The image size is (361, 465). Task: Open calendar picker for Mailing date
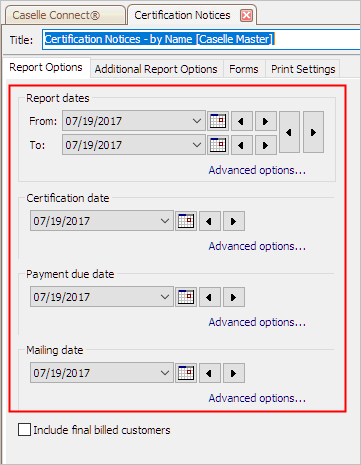(186, 373)
